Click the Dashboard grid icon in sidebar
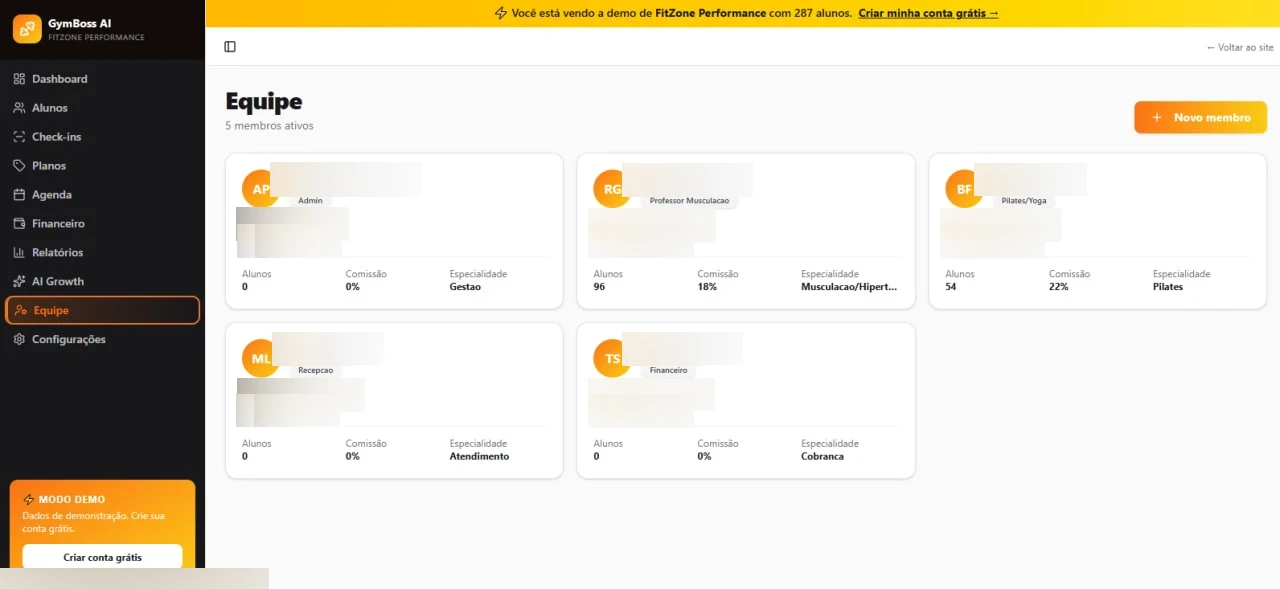 pos(19,79)
